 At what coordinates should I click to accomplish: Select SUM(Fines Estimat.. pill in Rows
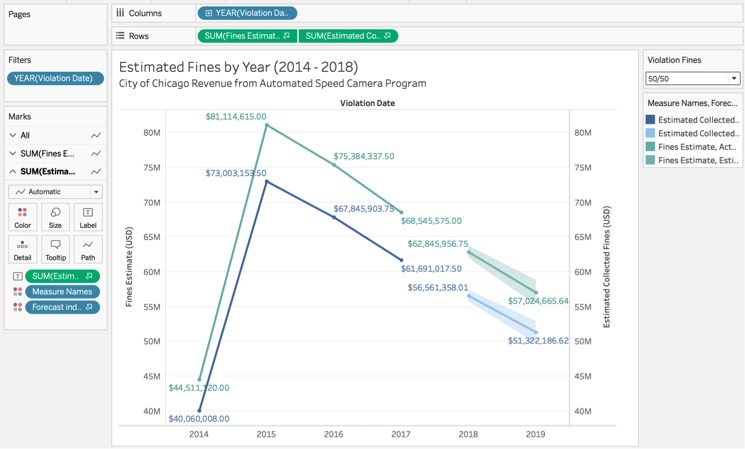coord(246,36)
